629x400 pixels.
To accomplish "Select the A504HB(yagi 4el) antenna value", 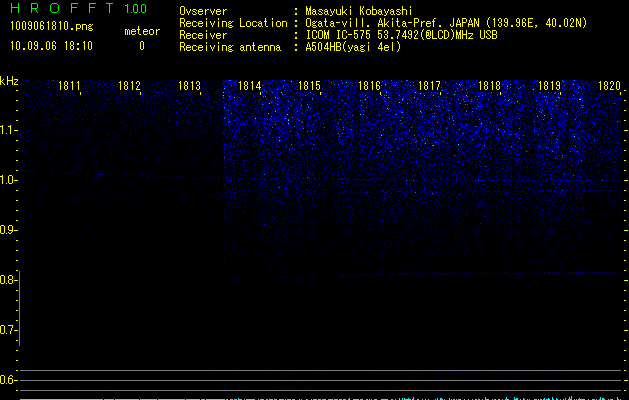I will (x=353, y=47).
